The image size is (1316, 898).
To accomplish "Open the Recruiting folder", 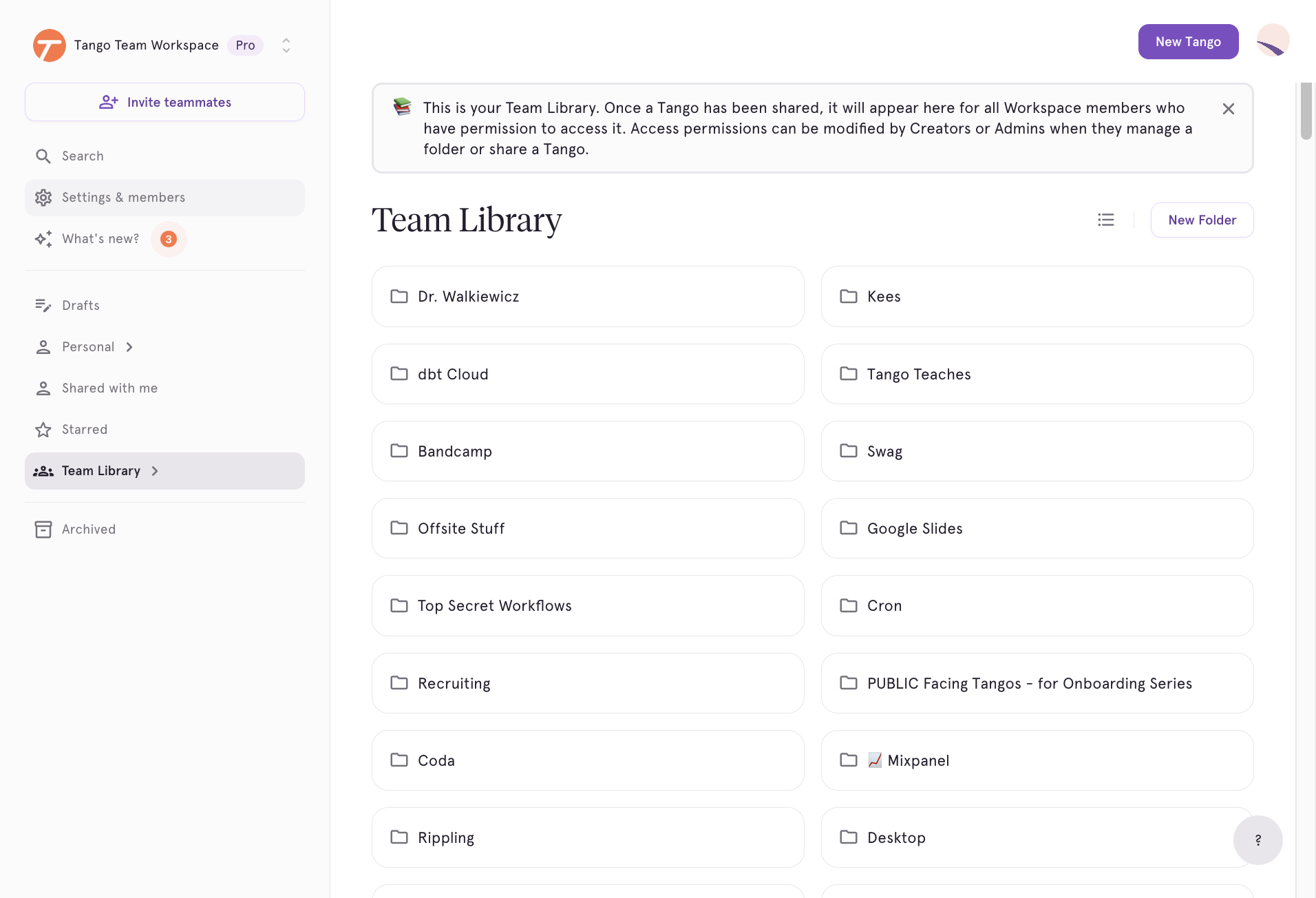I will point(588,683).
